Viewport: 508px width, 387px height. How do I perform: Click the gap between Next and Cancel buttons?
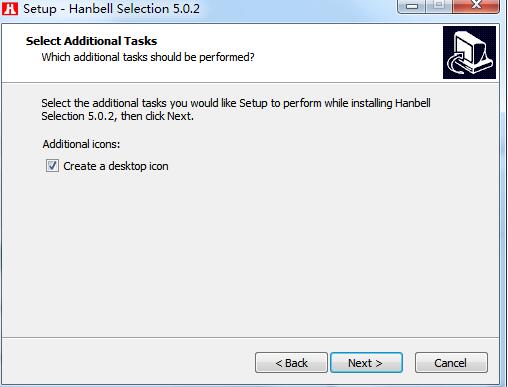[x=409, y=363]
